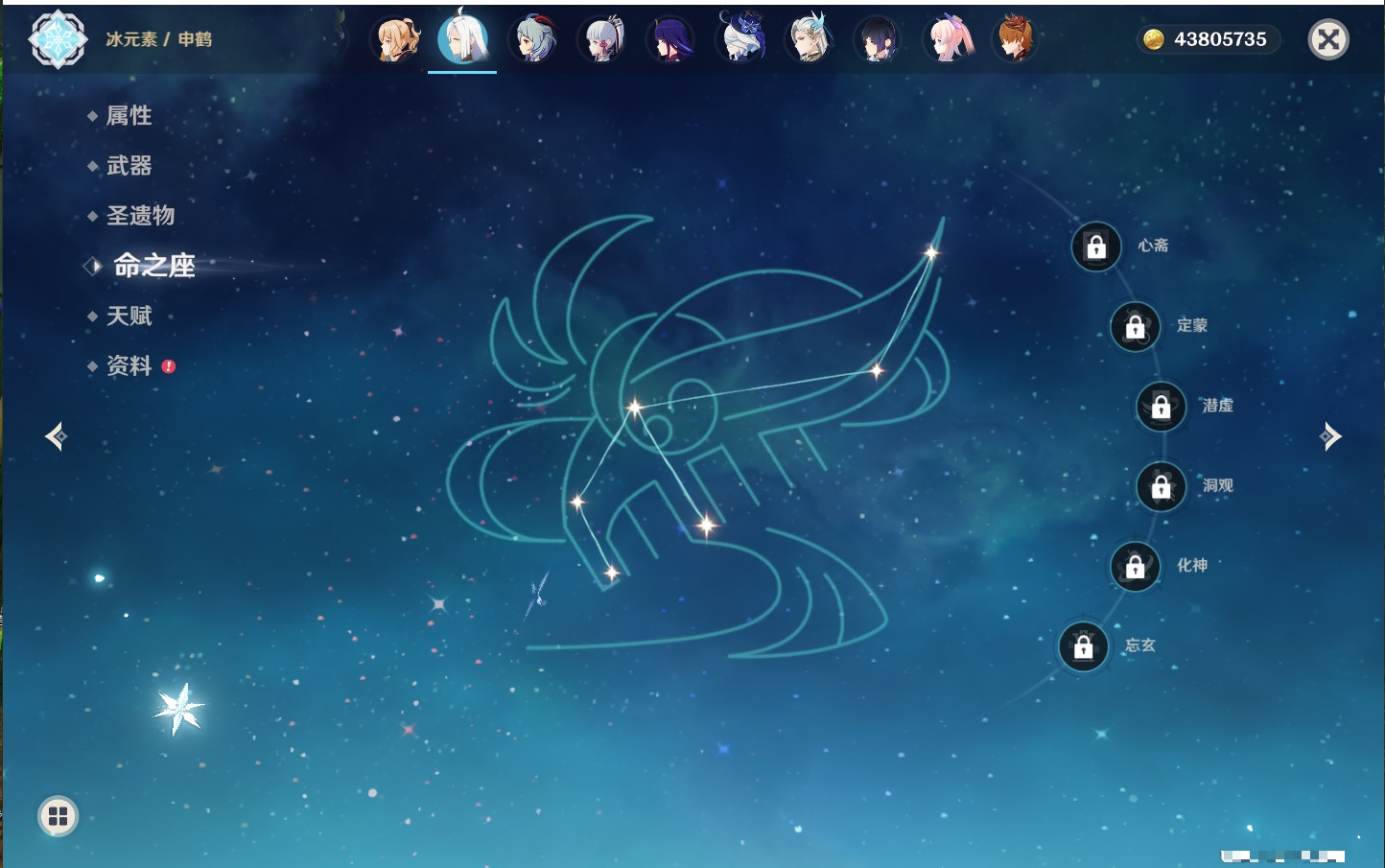Go to next character with right arrow
Image resolution: width=1385 pixels, height=868 pixels.
click(1330, 436)
